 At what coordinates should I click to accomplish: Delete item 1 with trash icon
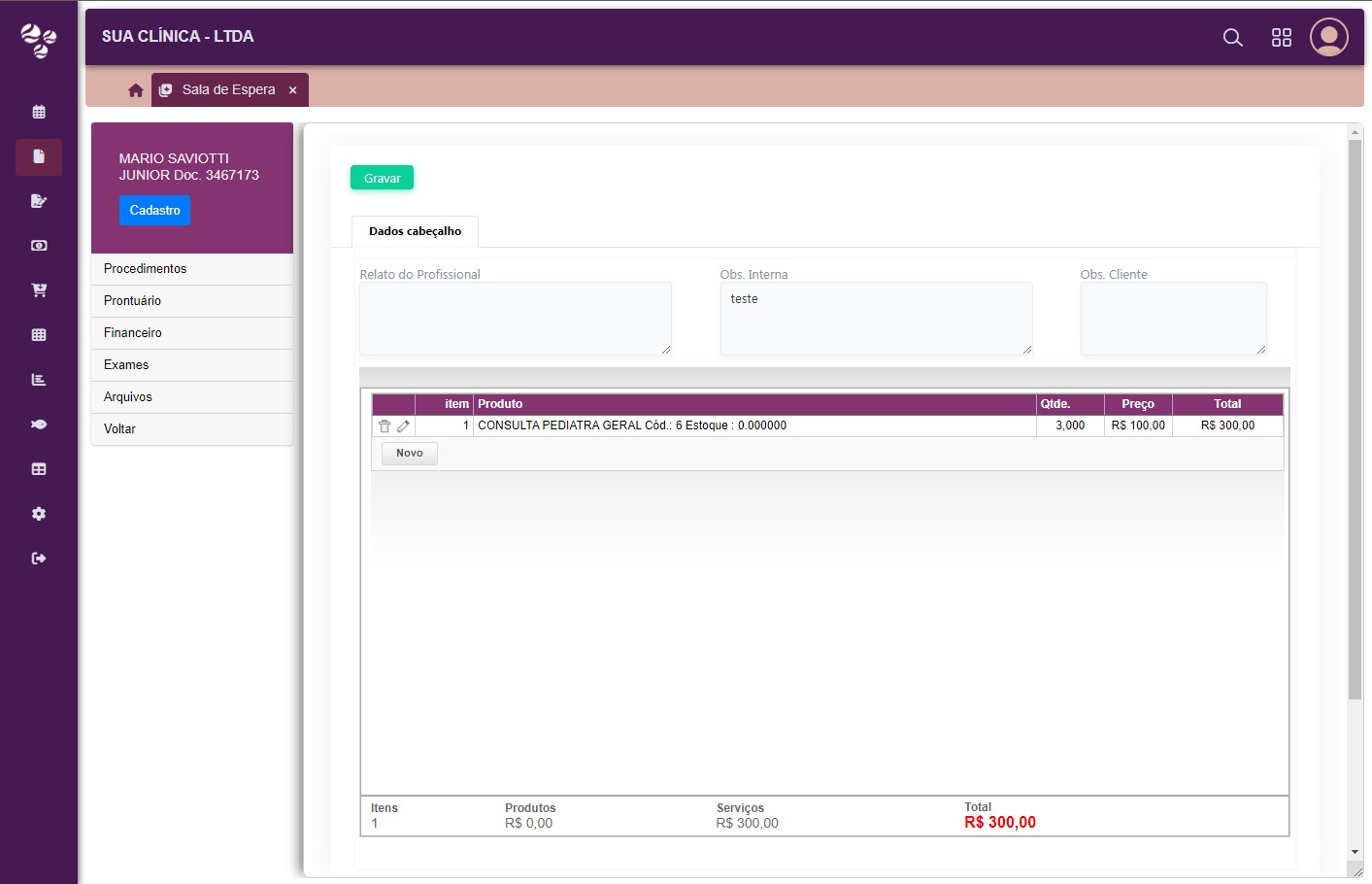click(385, 426)
